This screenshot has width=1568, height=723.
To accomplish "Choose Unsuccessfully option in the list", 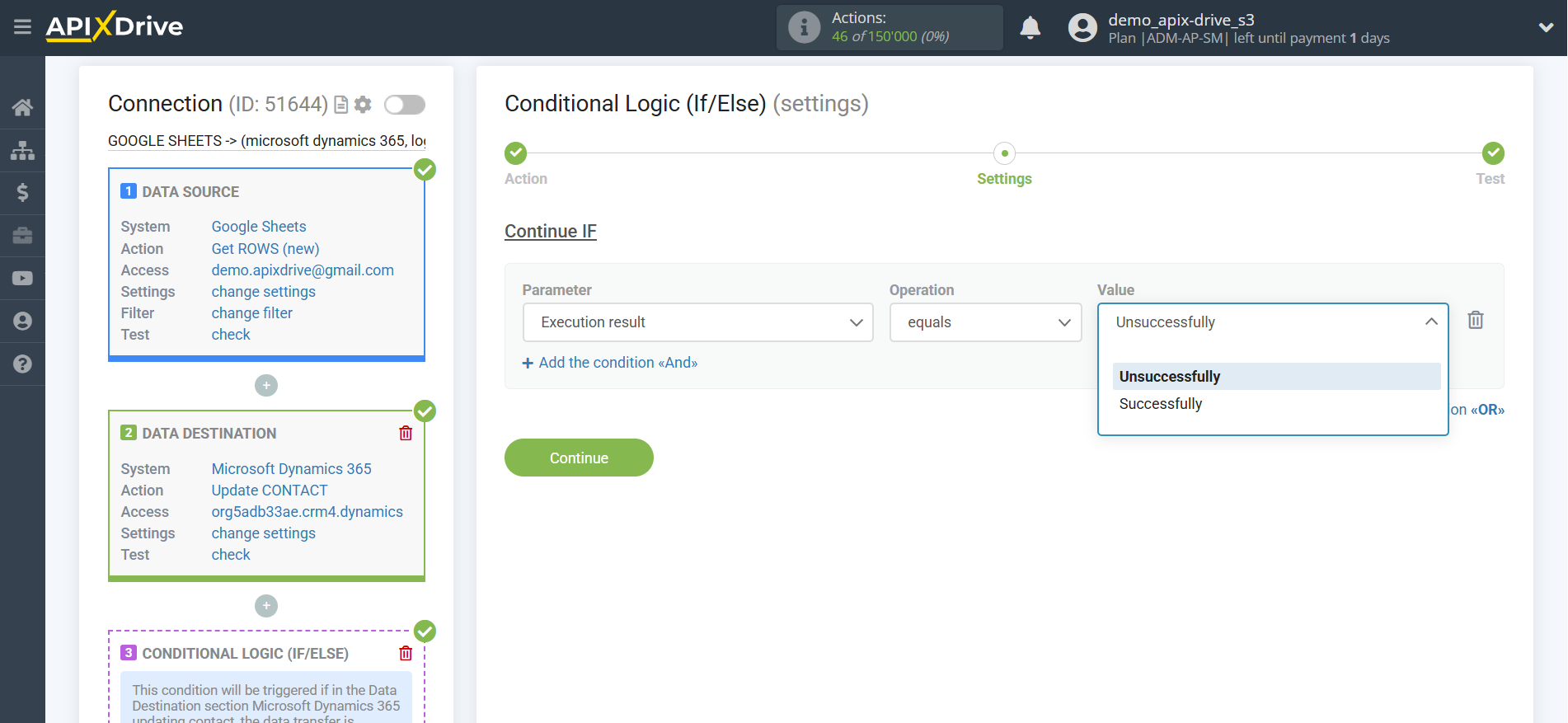I will (1276, 377).
